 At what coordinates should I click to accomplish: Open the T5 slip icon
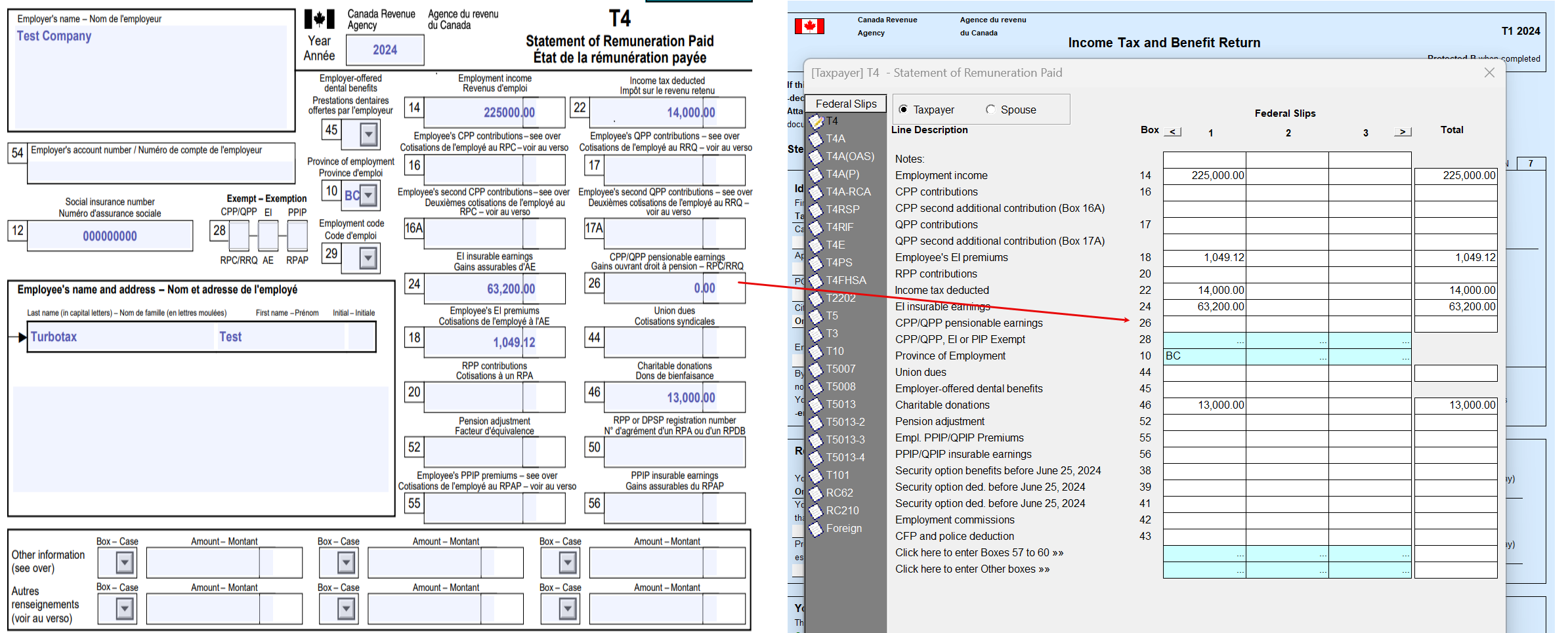816,316
